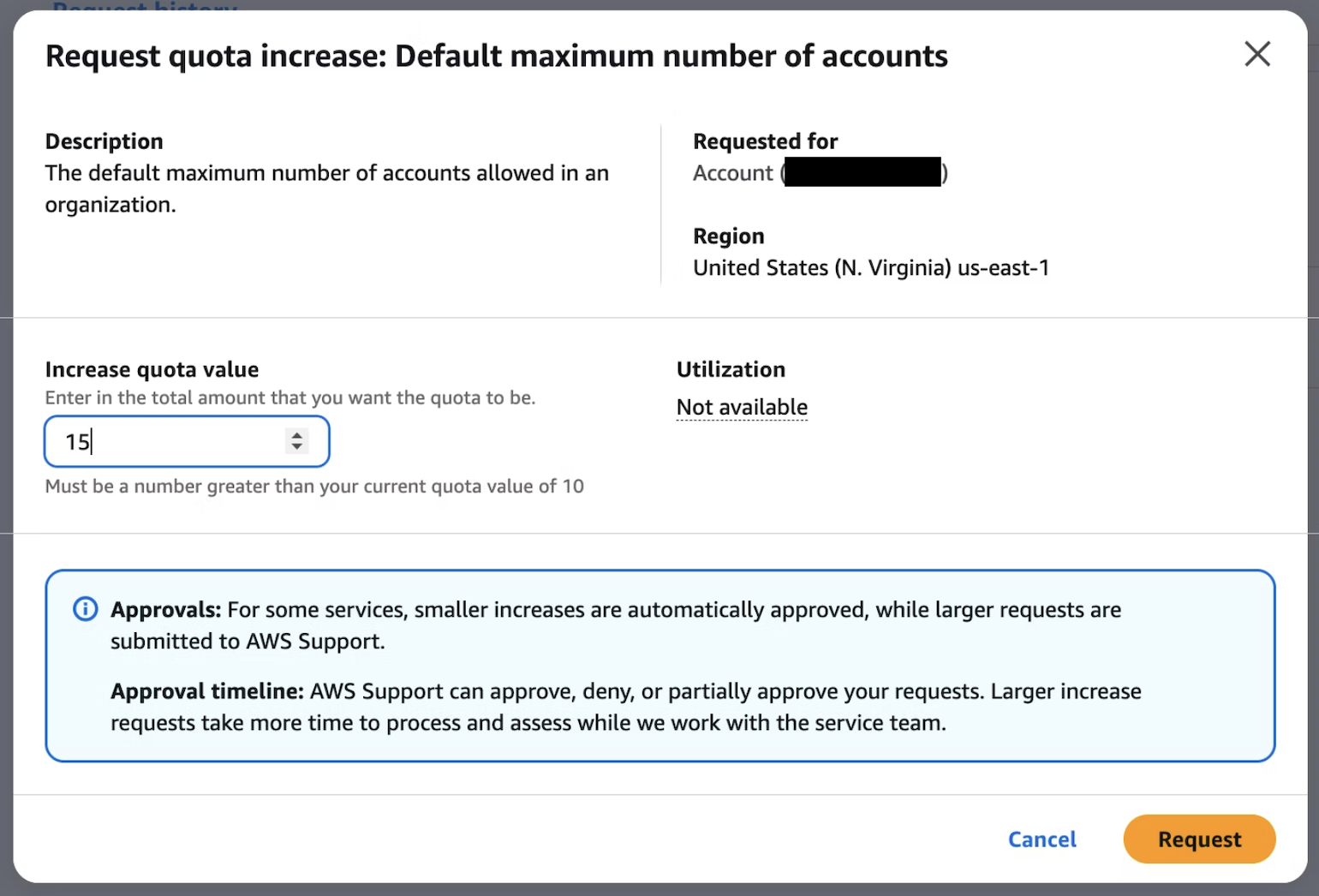Click the current quota value hint text
1319x896 pixels.
pyautogui.click(x=314, y=487)
